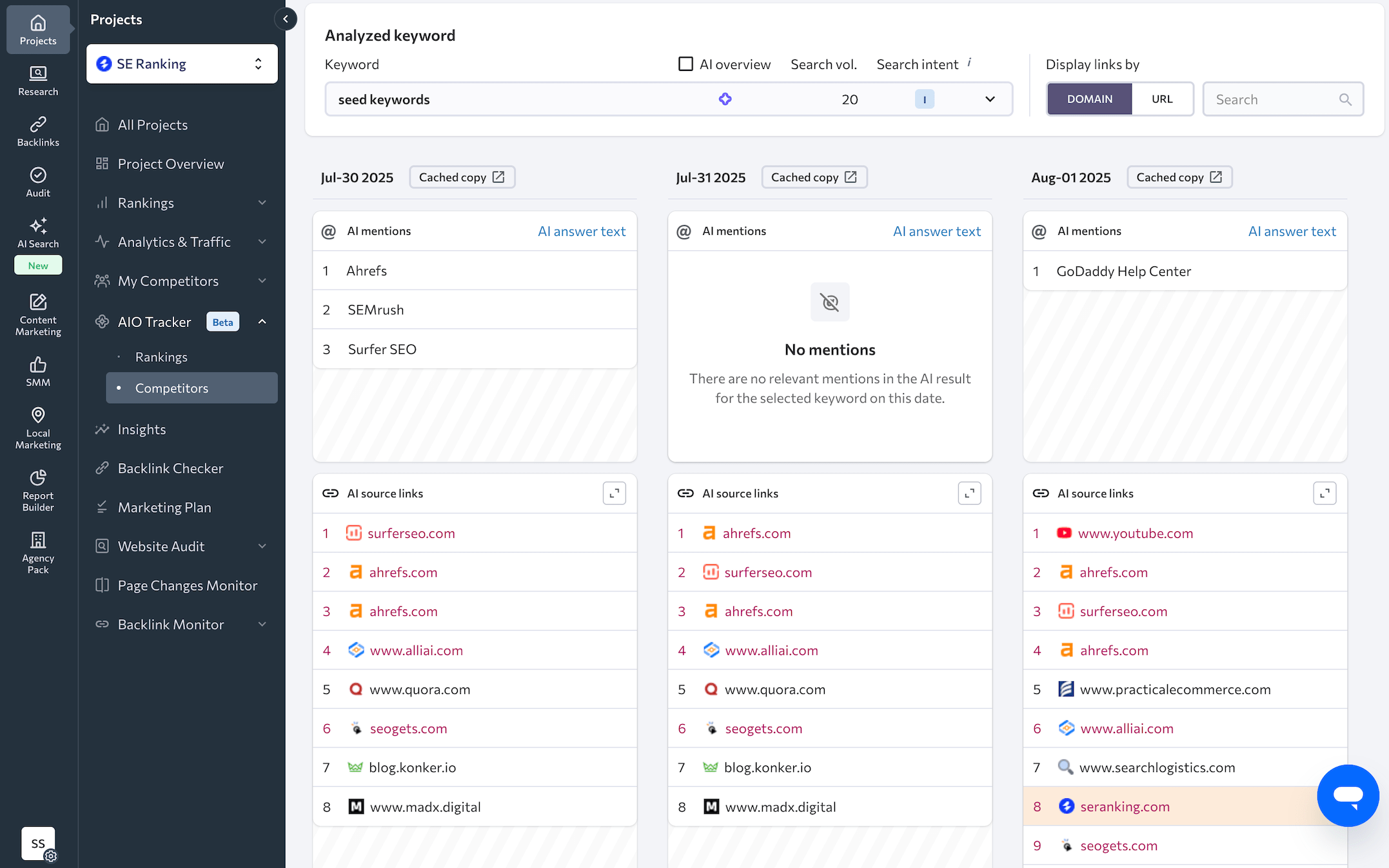Open the seed keywords dropdown arrow
The height and width of the screenshot is (868, 1389).
pyautogui.click(x=990, y=99)
